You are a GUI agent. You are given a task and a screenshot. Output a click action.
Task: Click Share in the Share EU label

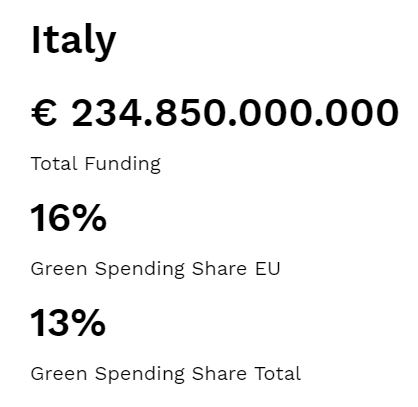220,268
